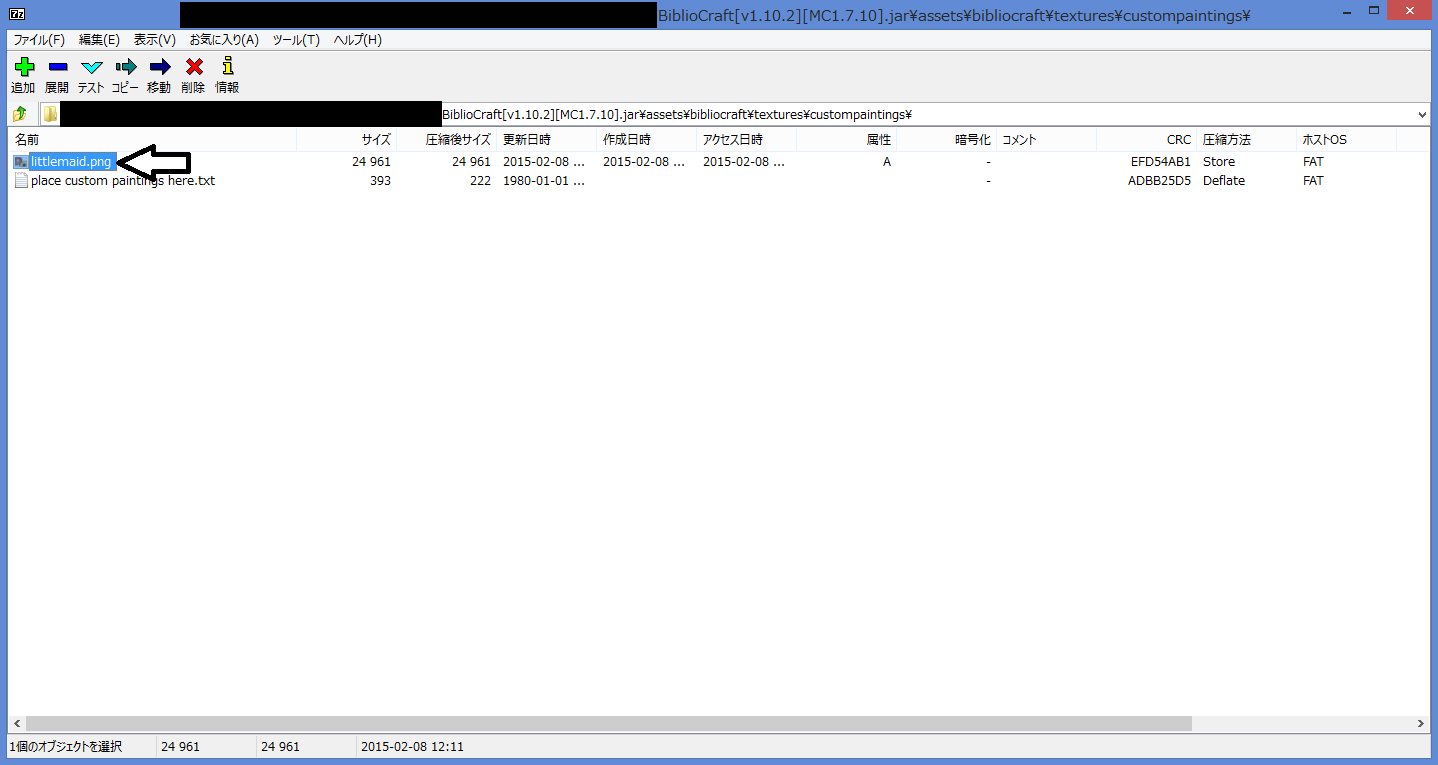This screenshot has width=1438, height=765.
Task: Open the ファイル(F) menu
Action: [x=39, y=40]
